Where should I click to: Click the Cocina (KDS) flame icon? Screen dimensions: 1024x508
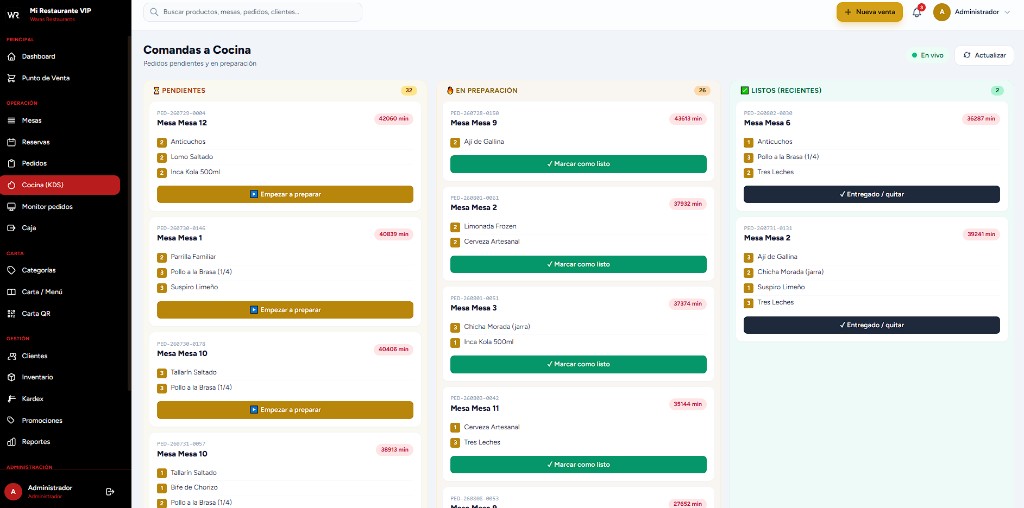click(11, 185)
